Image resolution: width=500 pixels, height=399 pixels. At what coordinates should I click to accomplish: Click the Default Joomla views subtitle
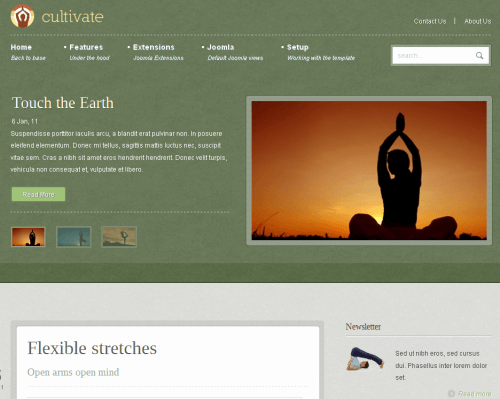(x=235, y=58)
